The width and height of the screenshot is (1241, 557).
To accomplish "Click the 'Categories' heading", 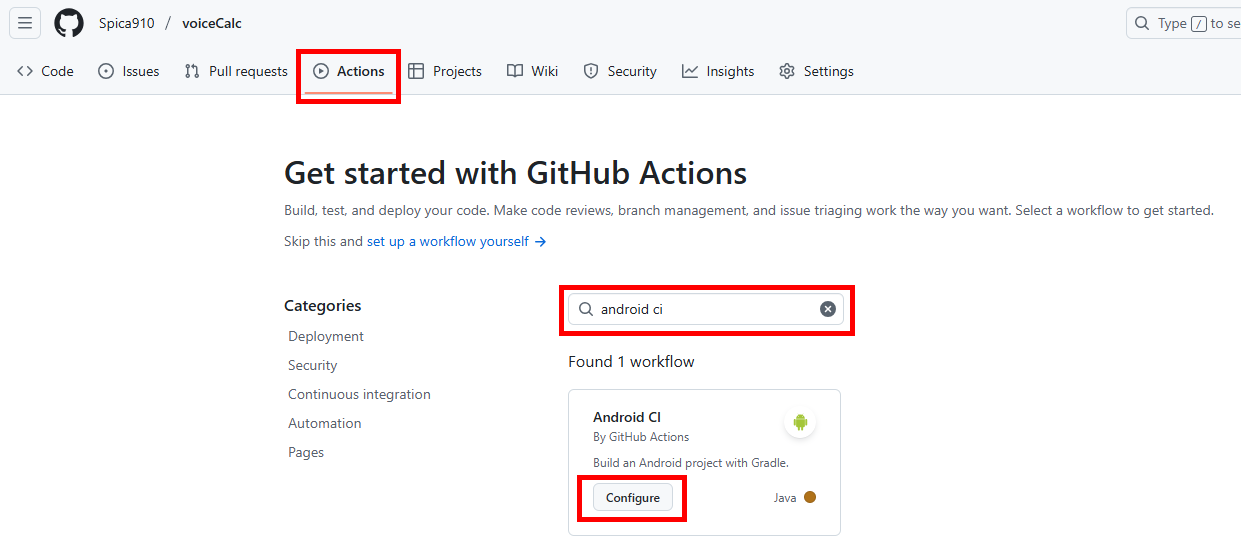I will [x=323, y=306].
